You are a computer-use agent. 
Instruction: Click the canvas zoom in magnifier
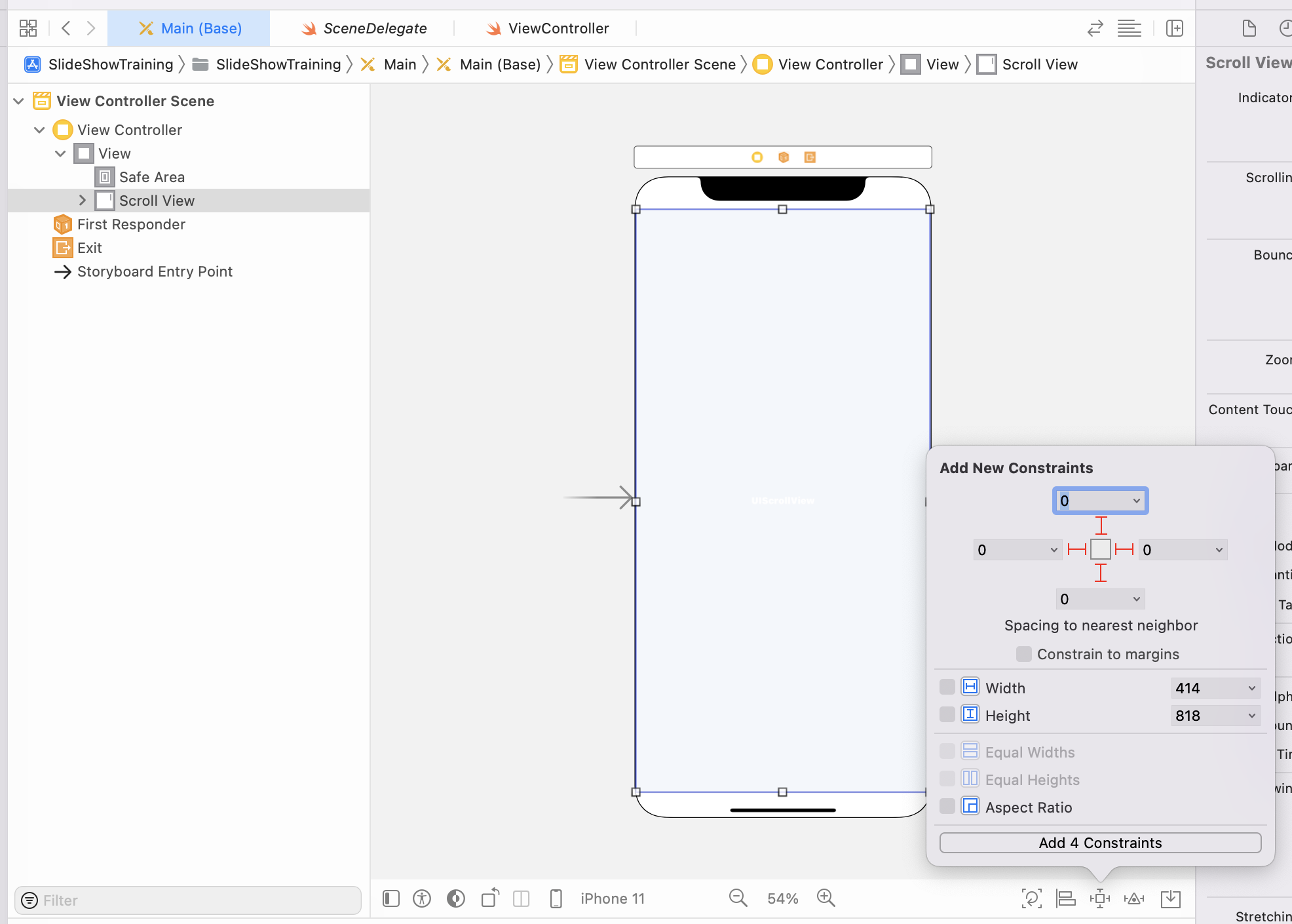point(826,898)
